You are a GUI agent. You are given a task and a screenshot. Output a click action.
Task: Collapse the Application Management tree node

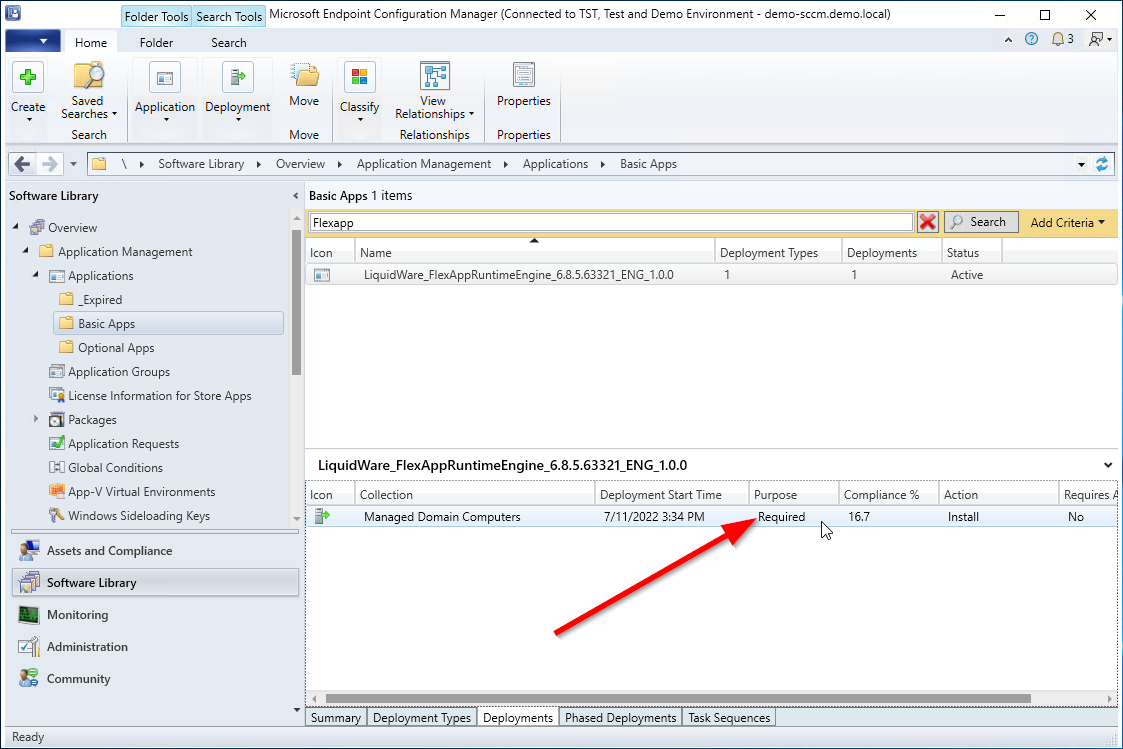[x=26, y=252]
